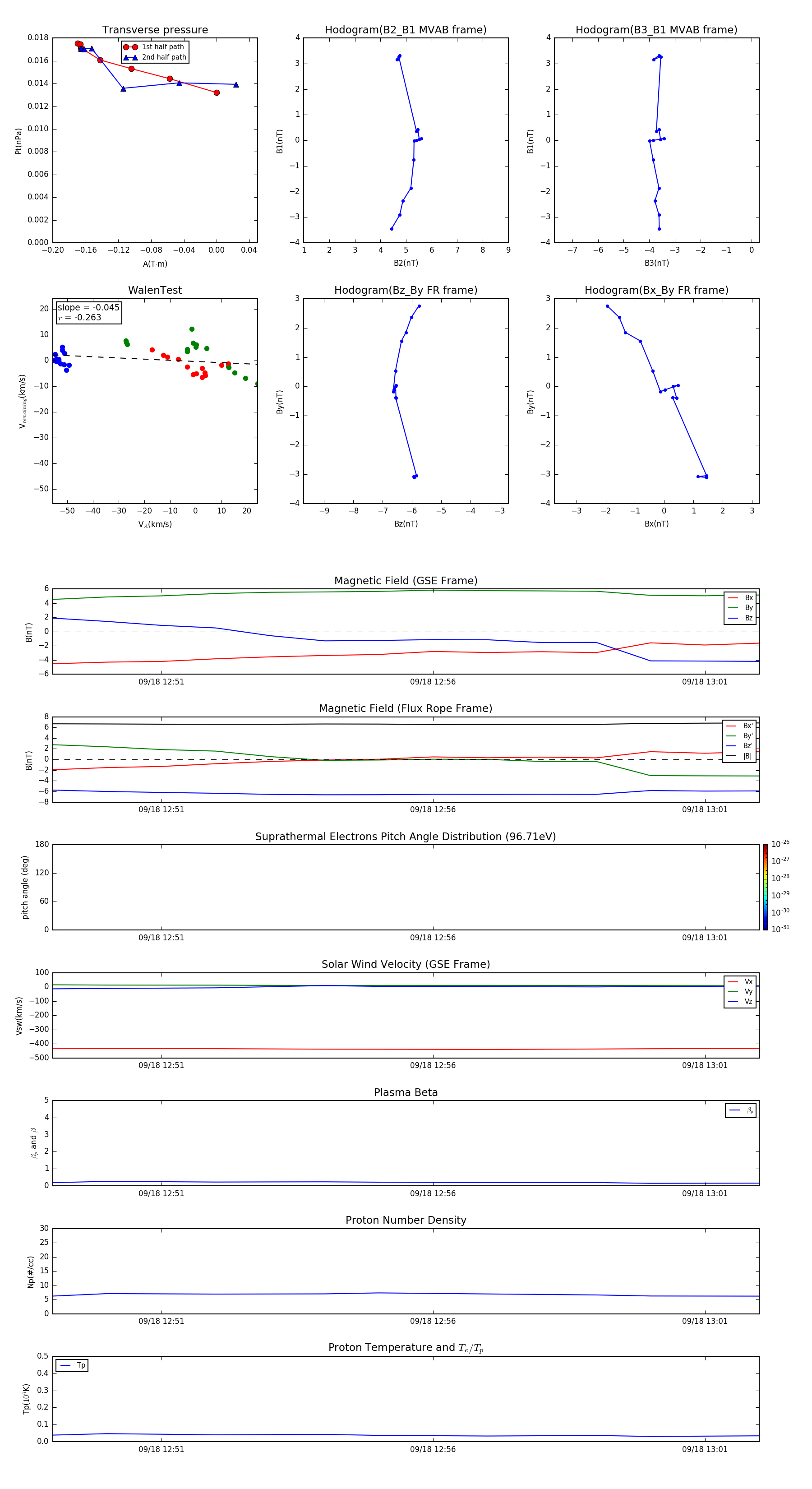Click '09/18 13:01' tick under GSE magnetic field
The width and height of the screenshot is (812, 1489).
(705, 682)
